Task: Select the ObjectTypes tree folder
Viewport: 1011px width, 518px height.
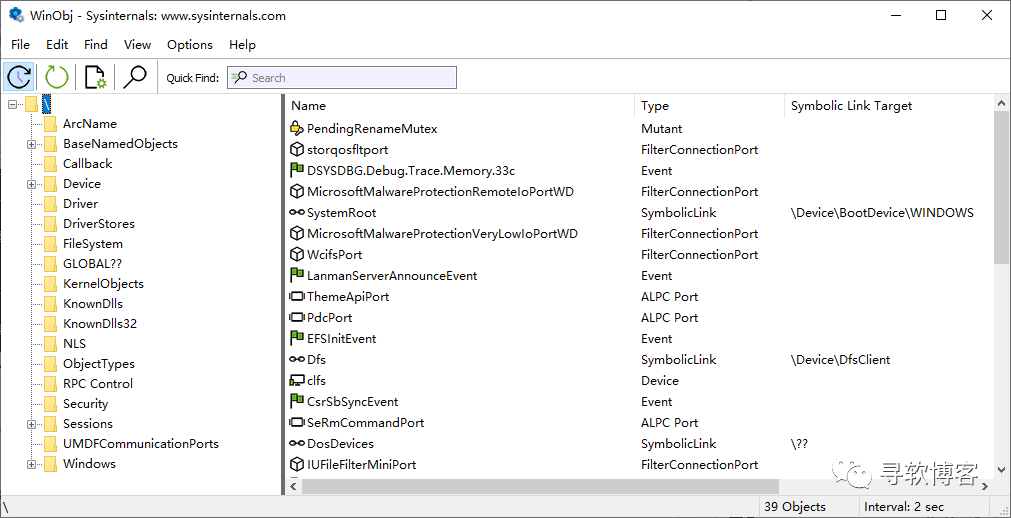Action: click(x=99, y=364)
